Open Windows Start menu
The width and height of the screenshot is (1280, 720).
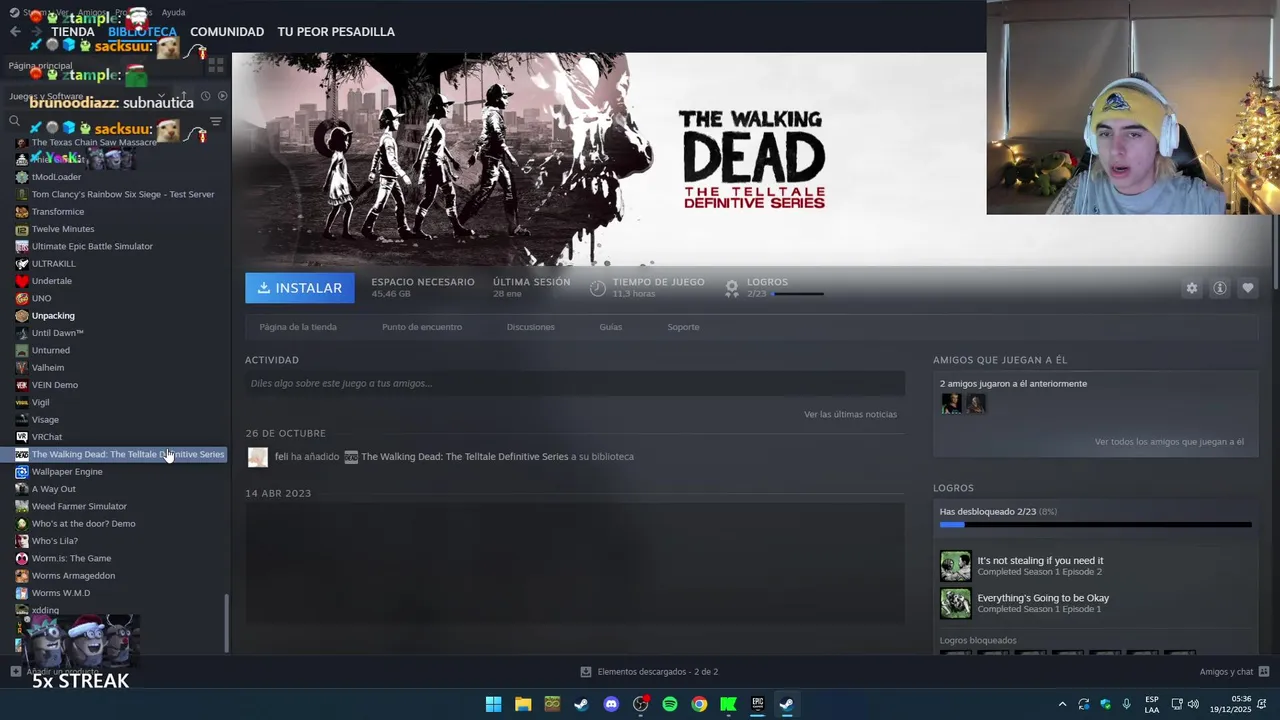pyautogui.click(x=493, y=704)
